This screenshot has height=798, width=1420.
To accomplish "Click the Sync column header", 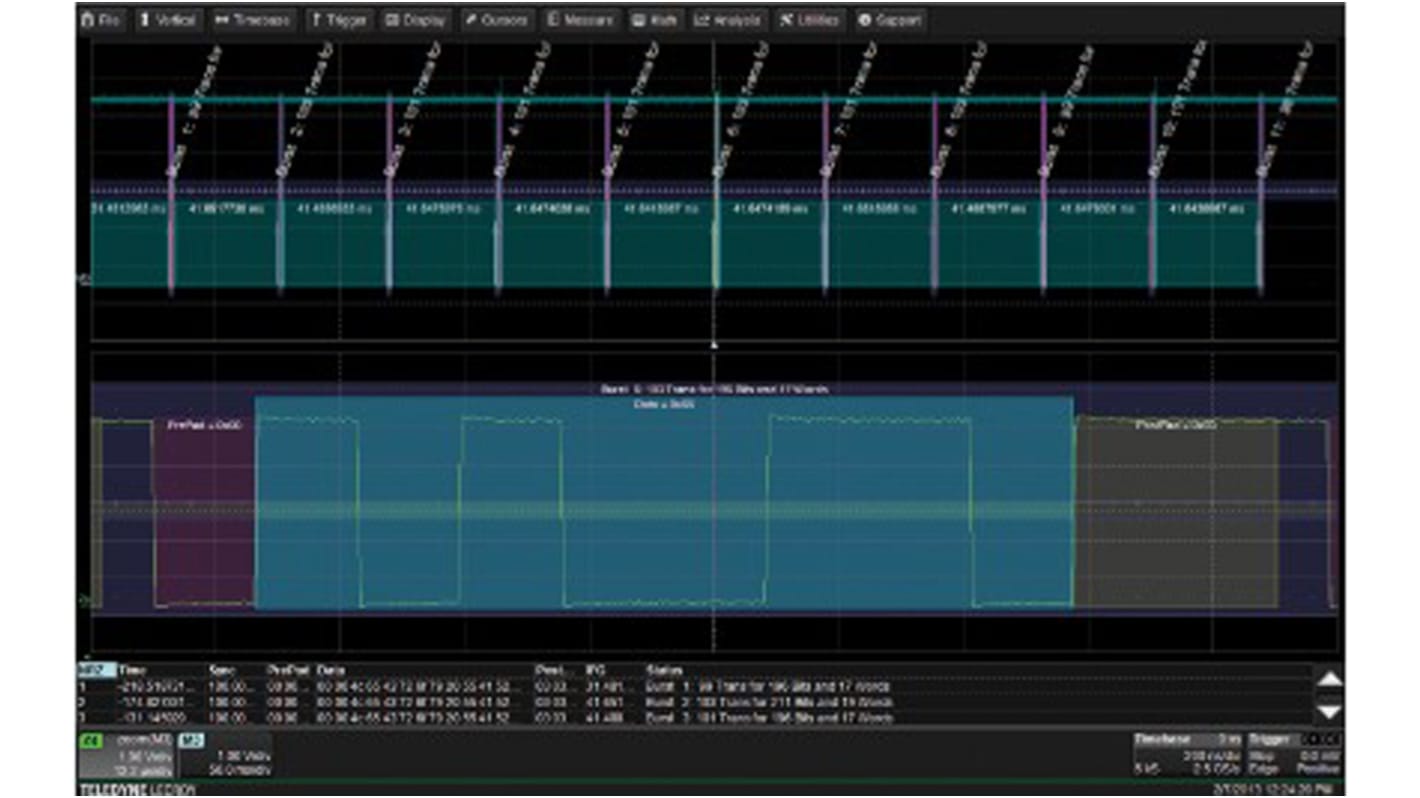I will [x=221, y=670].
